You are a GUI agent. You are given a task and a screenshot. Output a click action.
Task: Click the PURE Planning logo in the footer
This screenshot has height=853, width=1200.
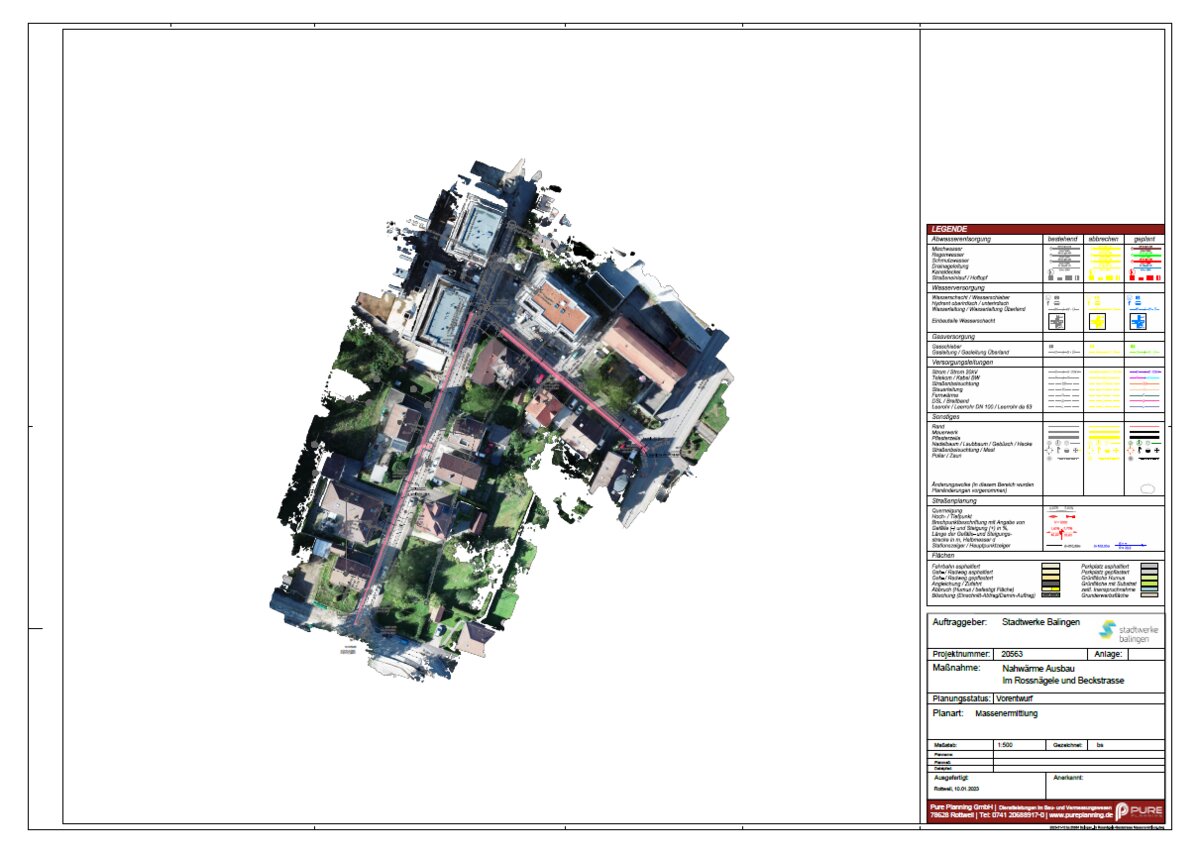(x=1137, y=811)
